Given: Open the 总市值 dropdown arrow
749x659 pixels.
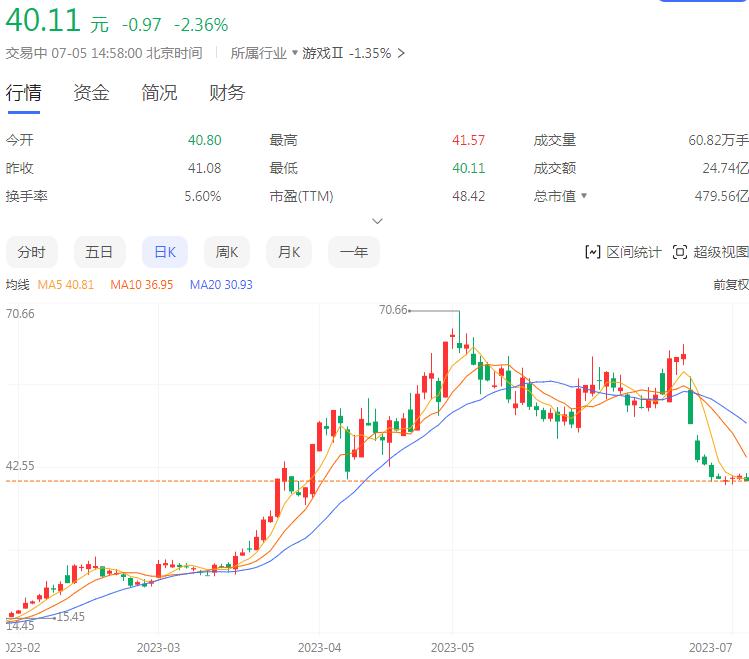Looking at the screenshot, I should (x=584, y=195).
